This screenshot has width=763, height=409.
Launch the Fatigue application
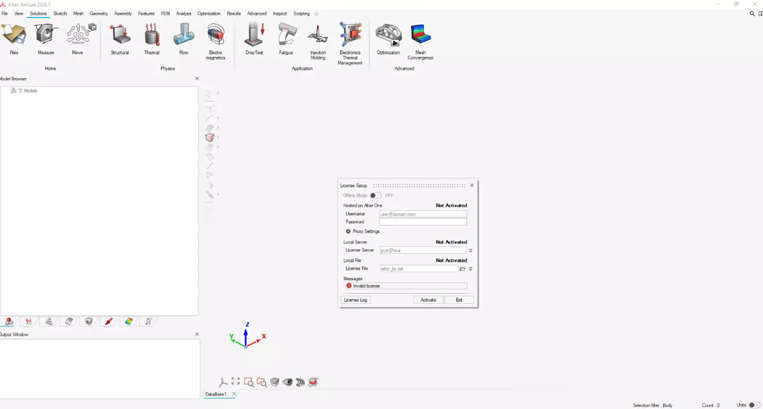[x=286, y=39]
